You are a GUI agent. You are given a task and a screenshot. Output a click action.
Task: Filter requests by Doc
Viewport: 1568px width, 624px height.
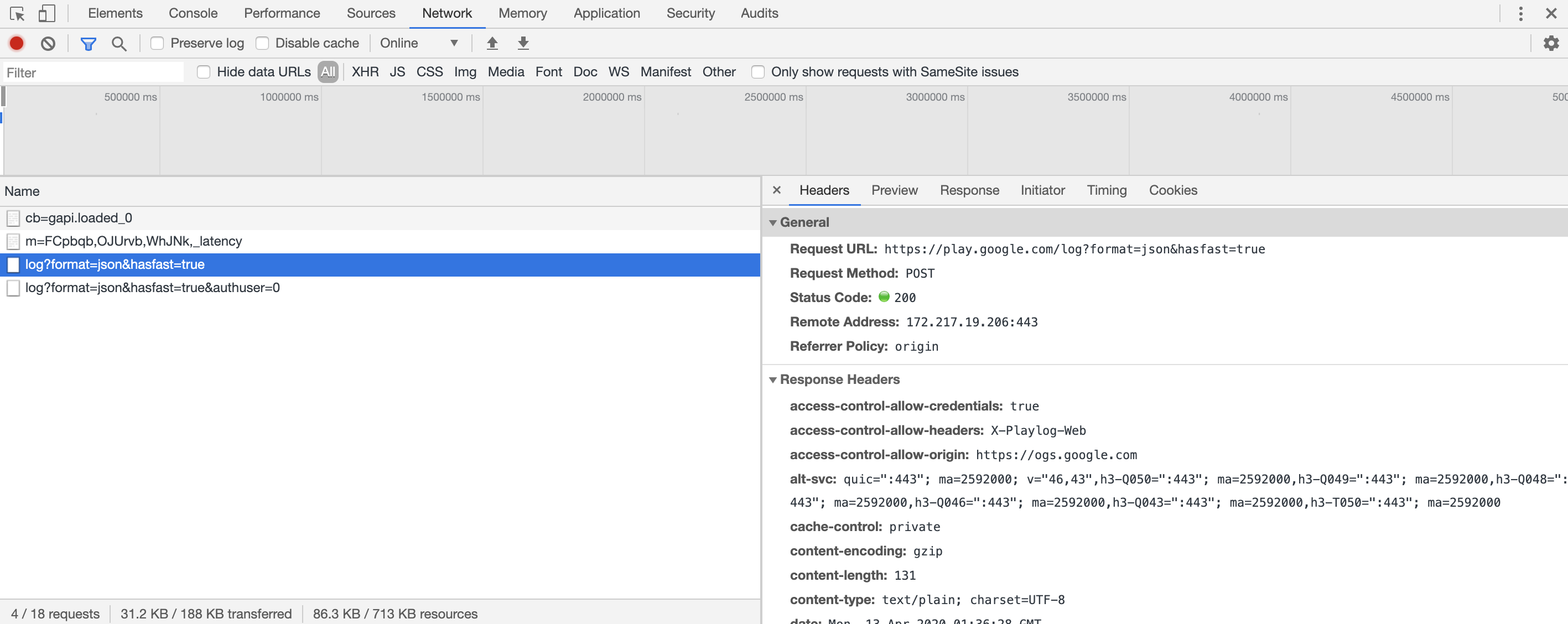click(585, 72)
